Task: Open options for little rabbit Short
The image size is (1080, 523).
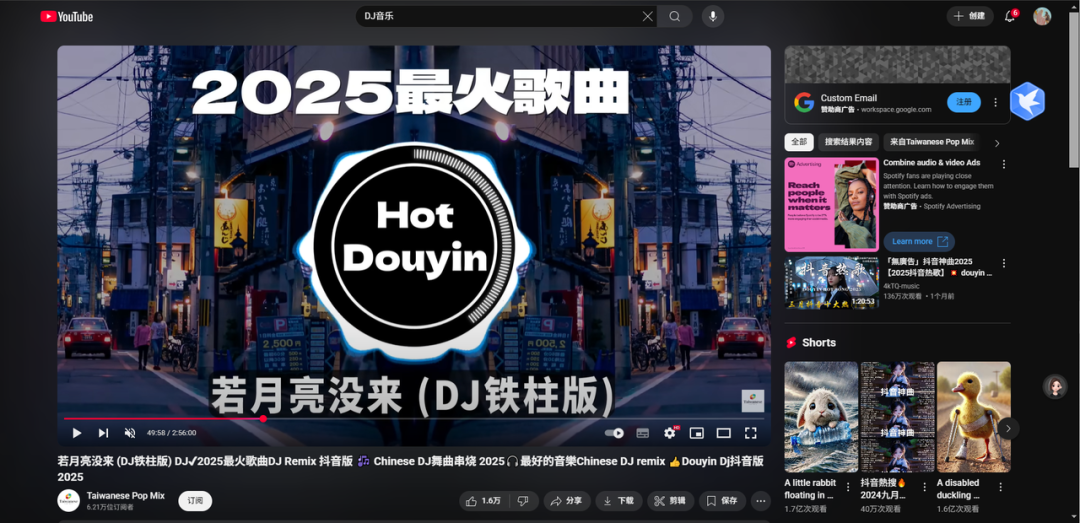Action: pyautogui.click(x=848, y=487)
